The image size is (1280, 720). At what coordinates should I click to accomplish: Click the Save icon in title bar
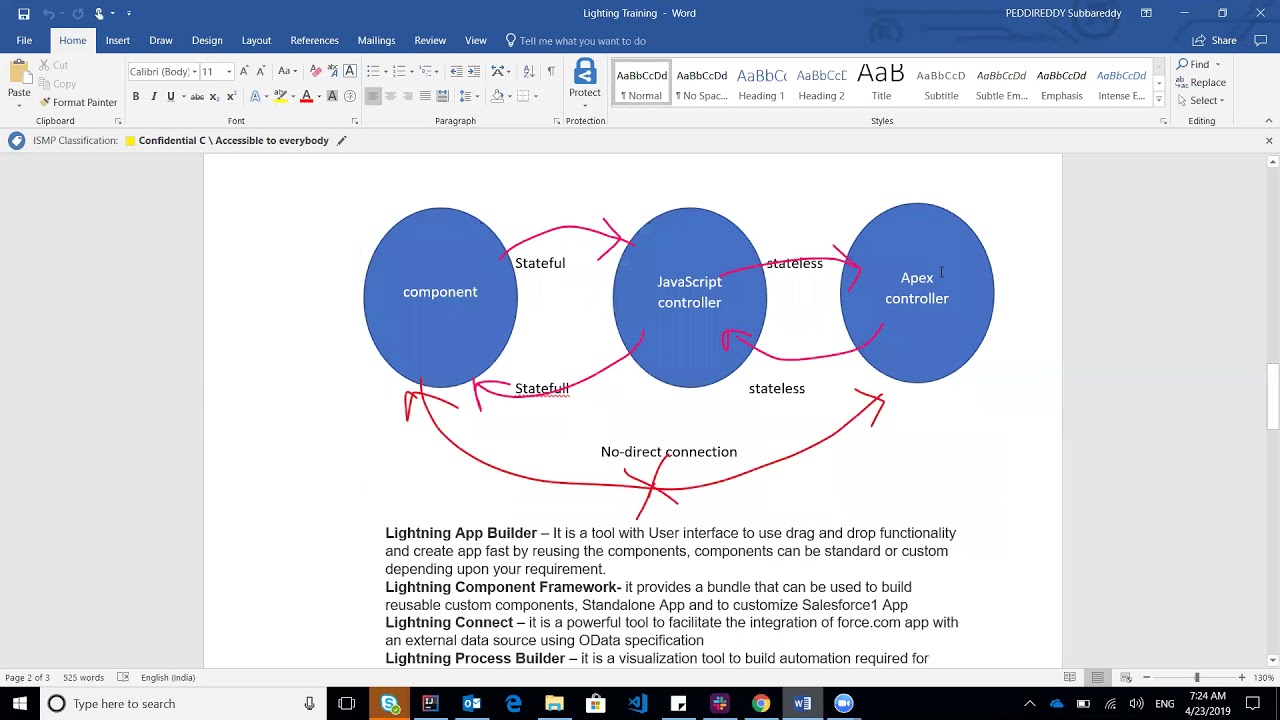[x=24, y=13]
